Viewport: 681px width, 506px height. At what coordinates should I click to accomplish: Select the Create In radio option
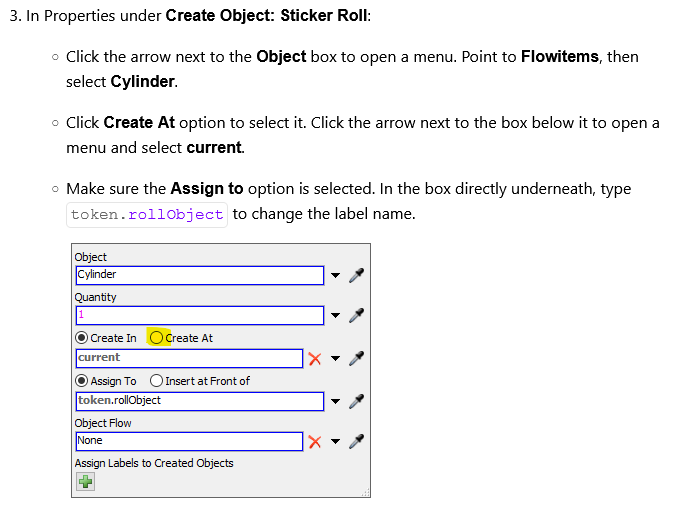tap(82, 338)
